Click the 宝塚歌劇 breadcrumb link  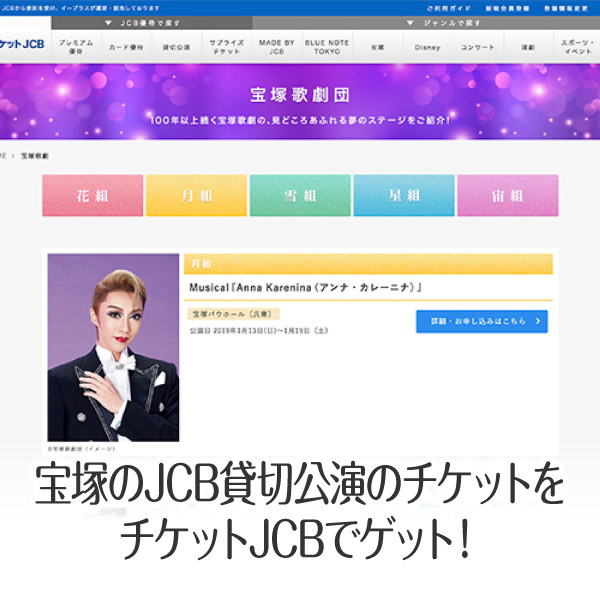[34, 156]
